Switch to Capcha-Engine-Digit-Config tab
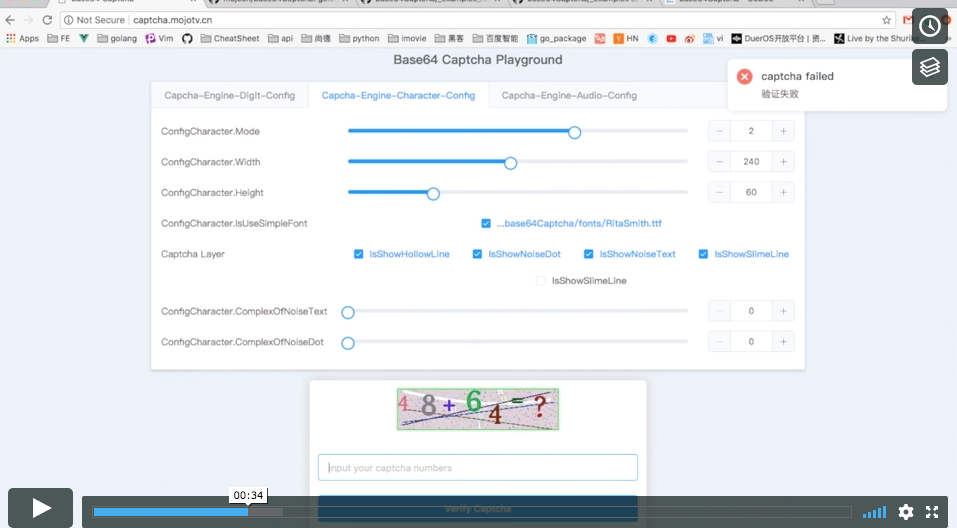Viewport: 957px width, 528px height. point(229,95)
